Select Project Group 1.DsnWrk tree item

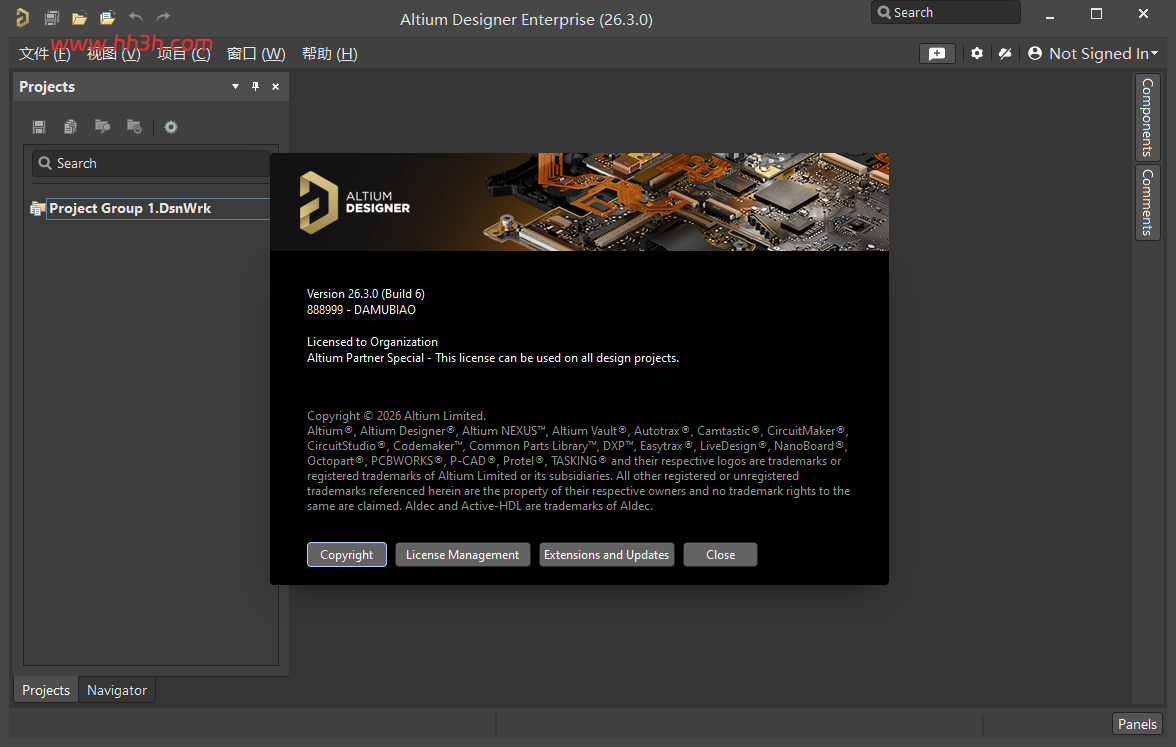click(x=130, y=208)
